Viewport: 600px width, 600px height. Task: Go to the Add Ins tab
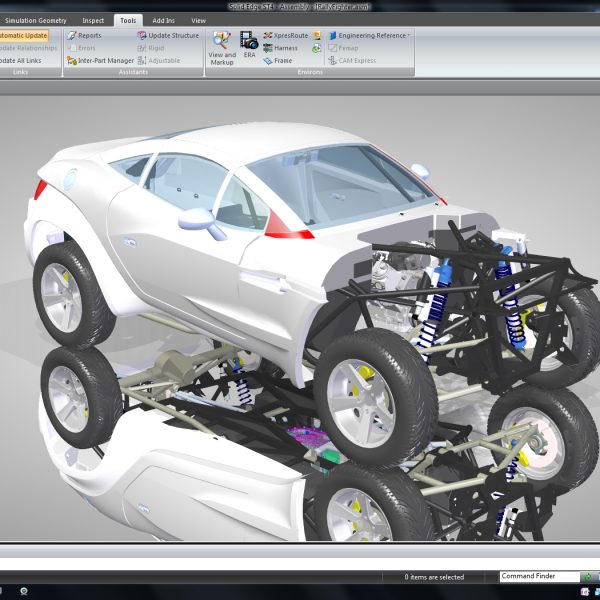[163, 20]
